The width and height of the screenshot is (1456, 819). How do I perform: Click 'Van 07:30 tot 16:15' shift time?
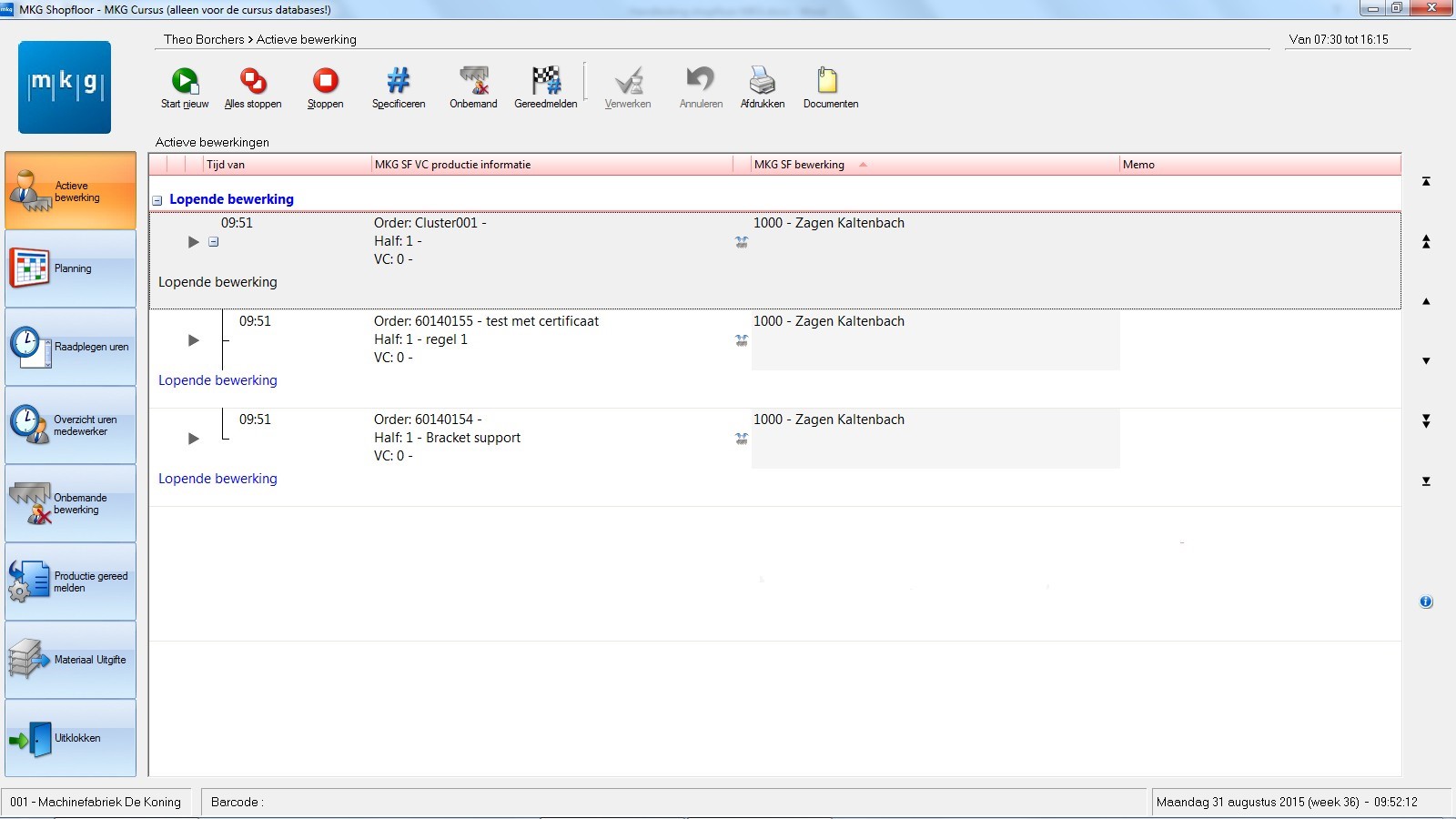click(x=1339, y=39)
